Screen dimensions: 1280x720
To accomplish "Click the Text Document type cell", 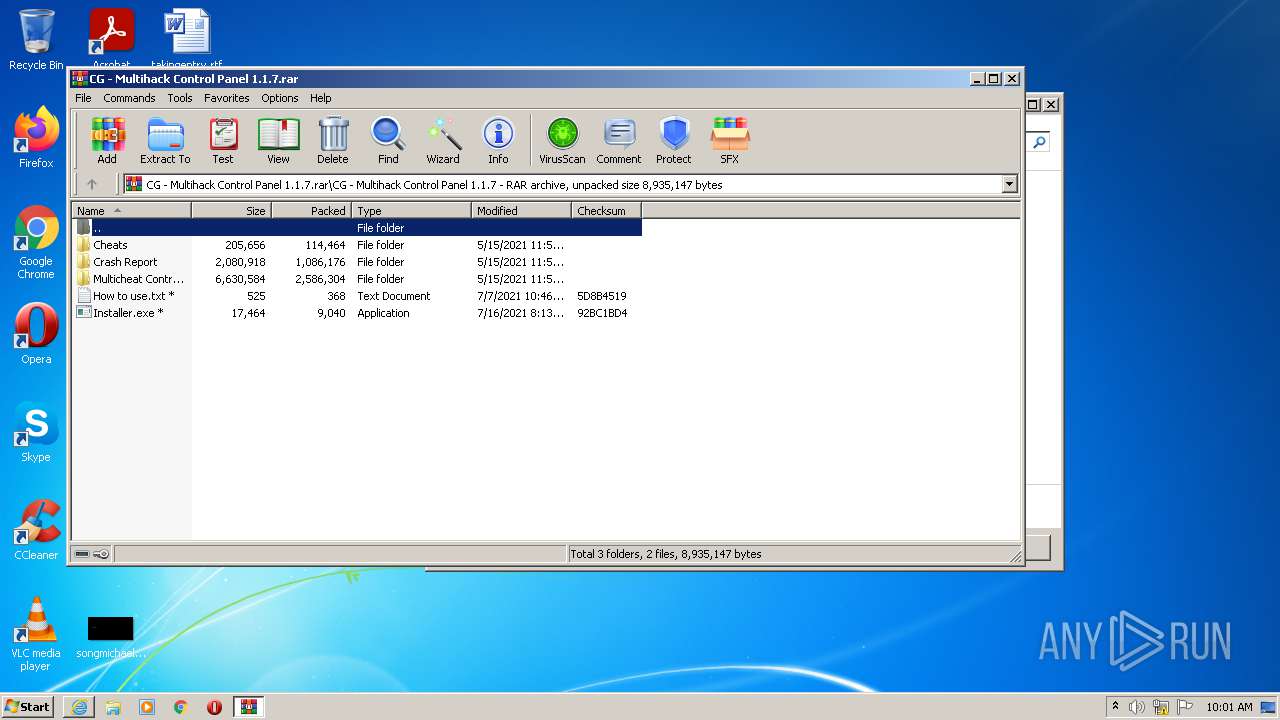I will pos(393,296).
